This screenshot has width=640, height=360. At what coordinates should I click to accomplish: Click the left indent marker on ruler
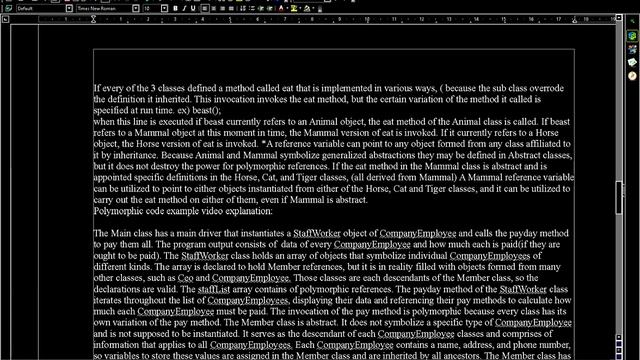(93, 19)
